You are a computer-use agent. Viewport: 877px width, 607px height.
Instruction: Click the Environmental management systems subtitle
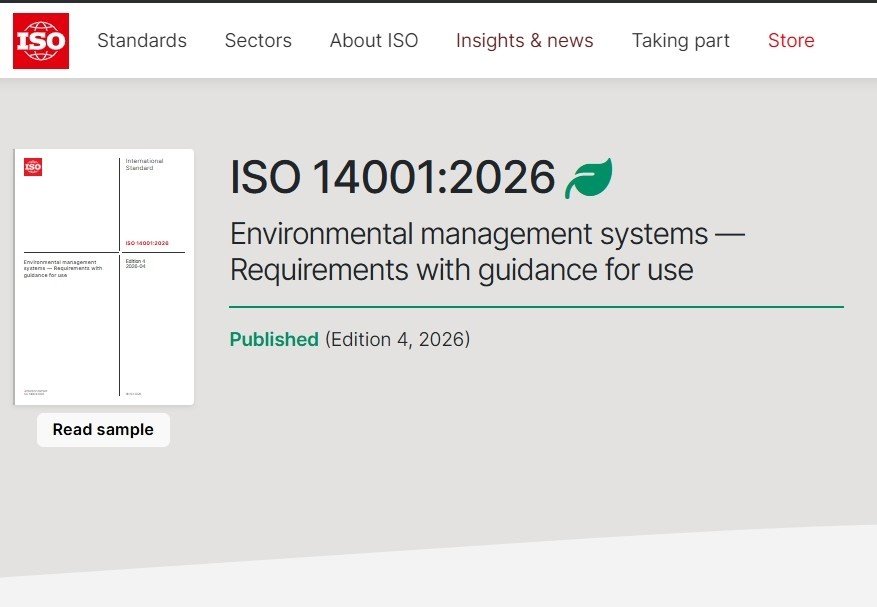pos(487,252)
